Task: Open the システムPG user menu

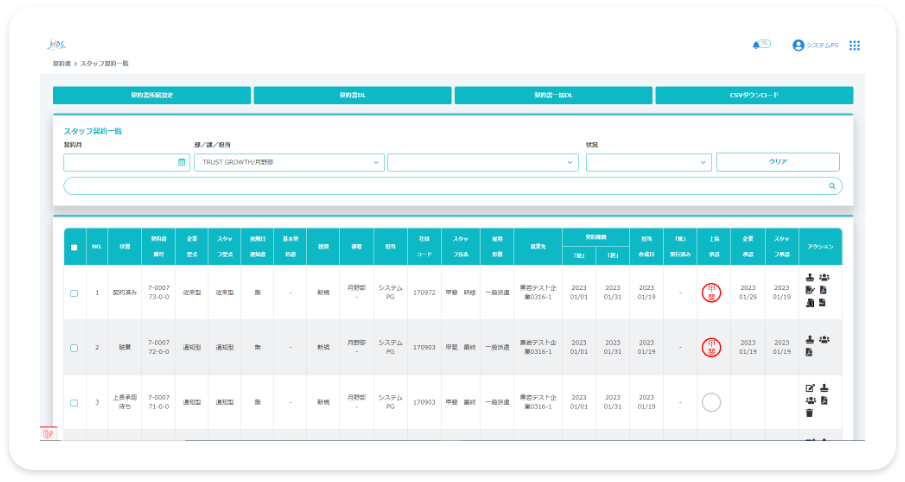Action: 816,45
